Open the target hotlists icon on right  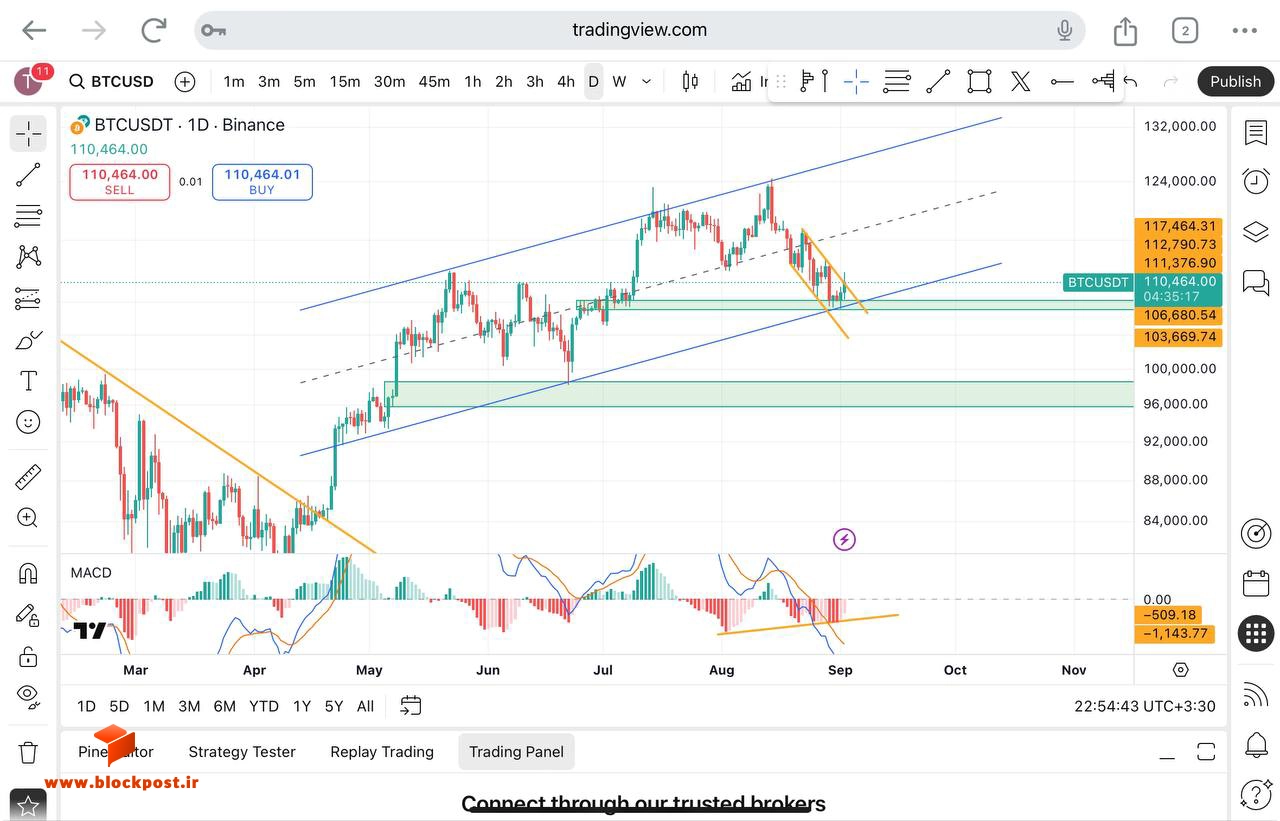coord(1255,534)
